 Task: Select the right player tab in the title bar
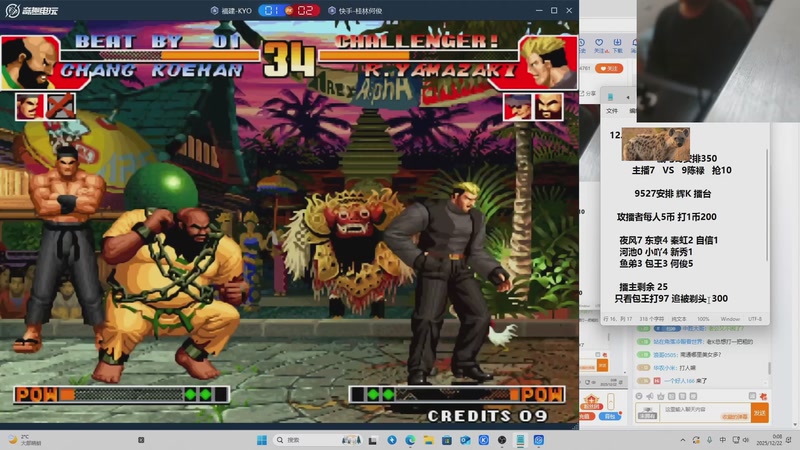[x=355, y=11]
